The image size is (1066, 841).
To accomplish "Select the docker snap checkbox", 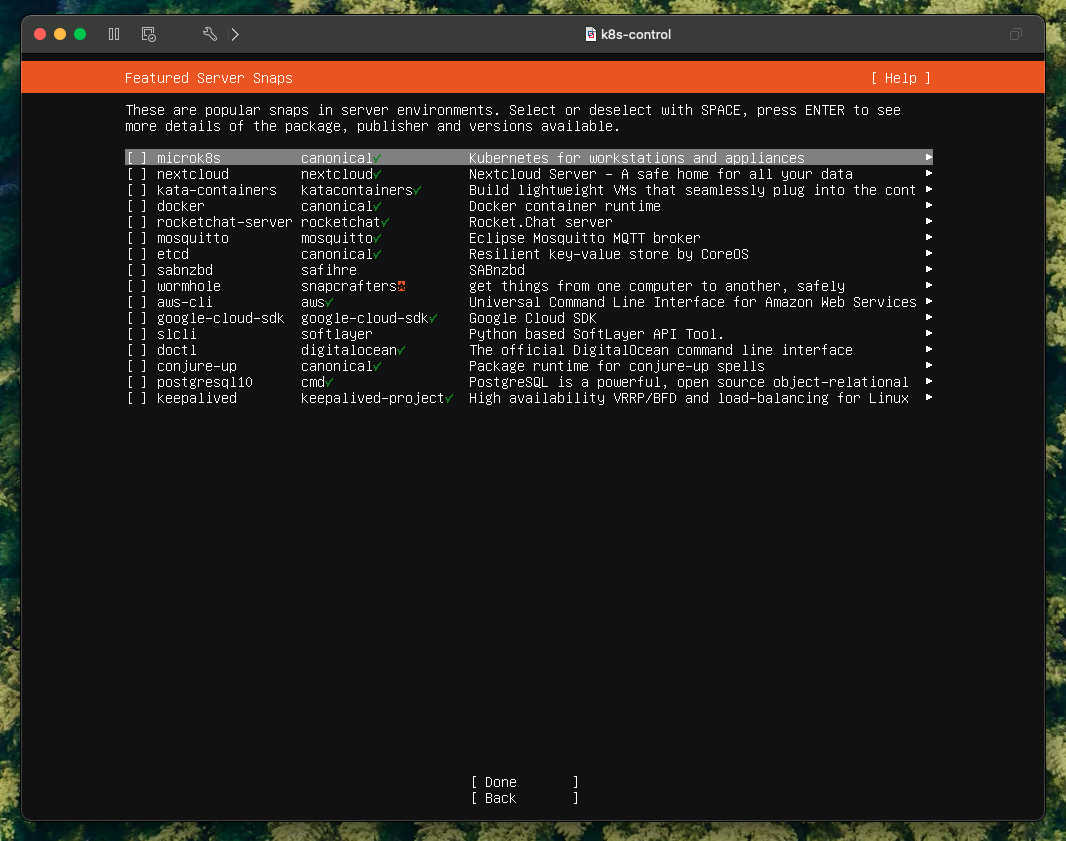I will click(x=137, y=206).
